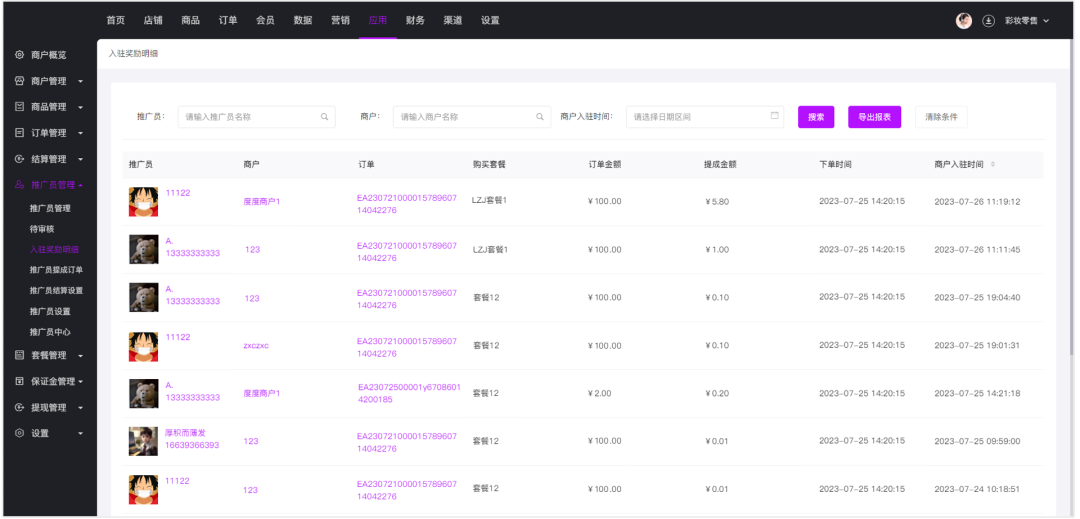Screen dimensions: 1080x519
Task: Collapse the 推广员管理 sidebar section
Action: tap(80, 185)
